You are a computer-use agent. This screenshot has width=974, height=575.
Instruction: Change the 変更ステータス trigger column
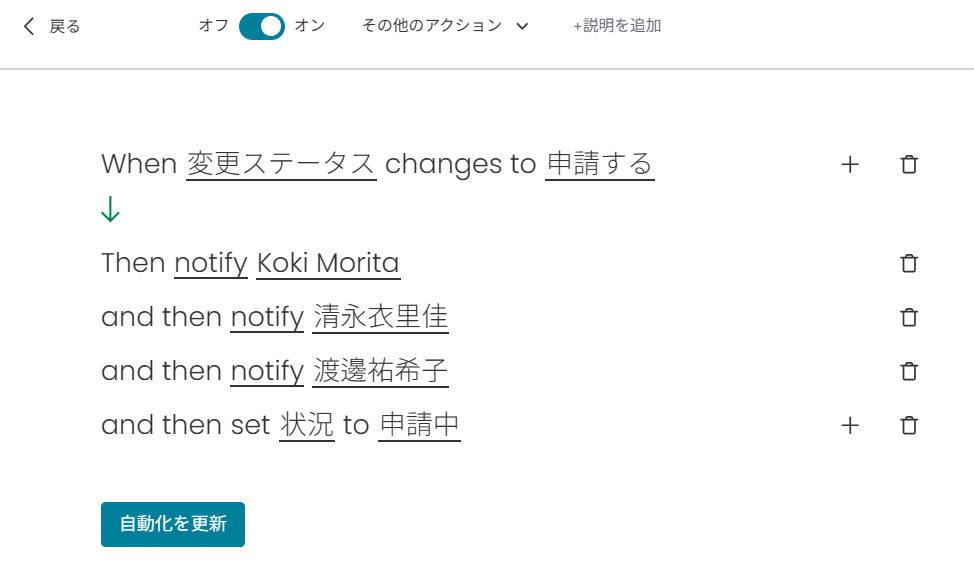tap(281, 164)
